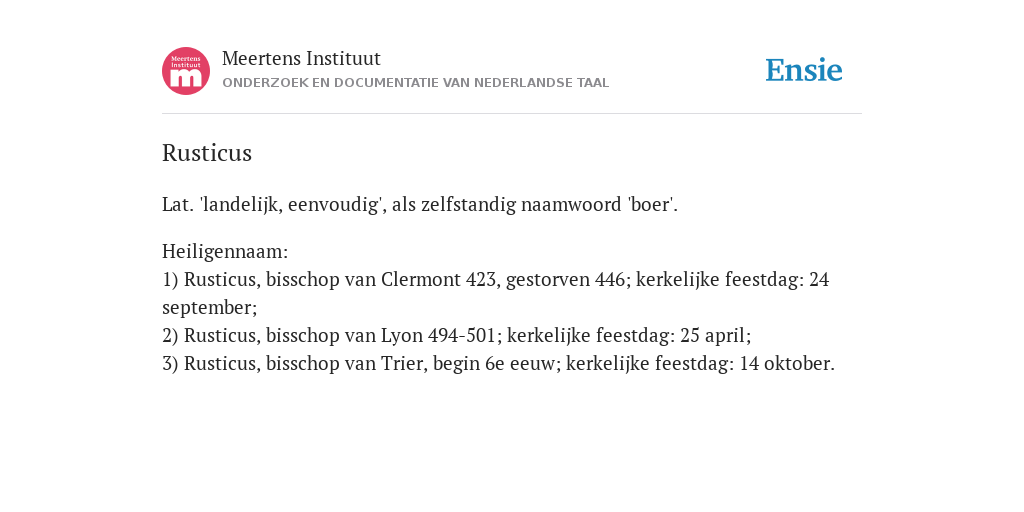Click the Heiligennaam label
Viewport: 1024px width, 512px height.
[x=225, y=251]
